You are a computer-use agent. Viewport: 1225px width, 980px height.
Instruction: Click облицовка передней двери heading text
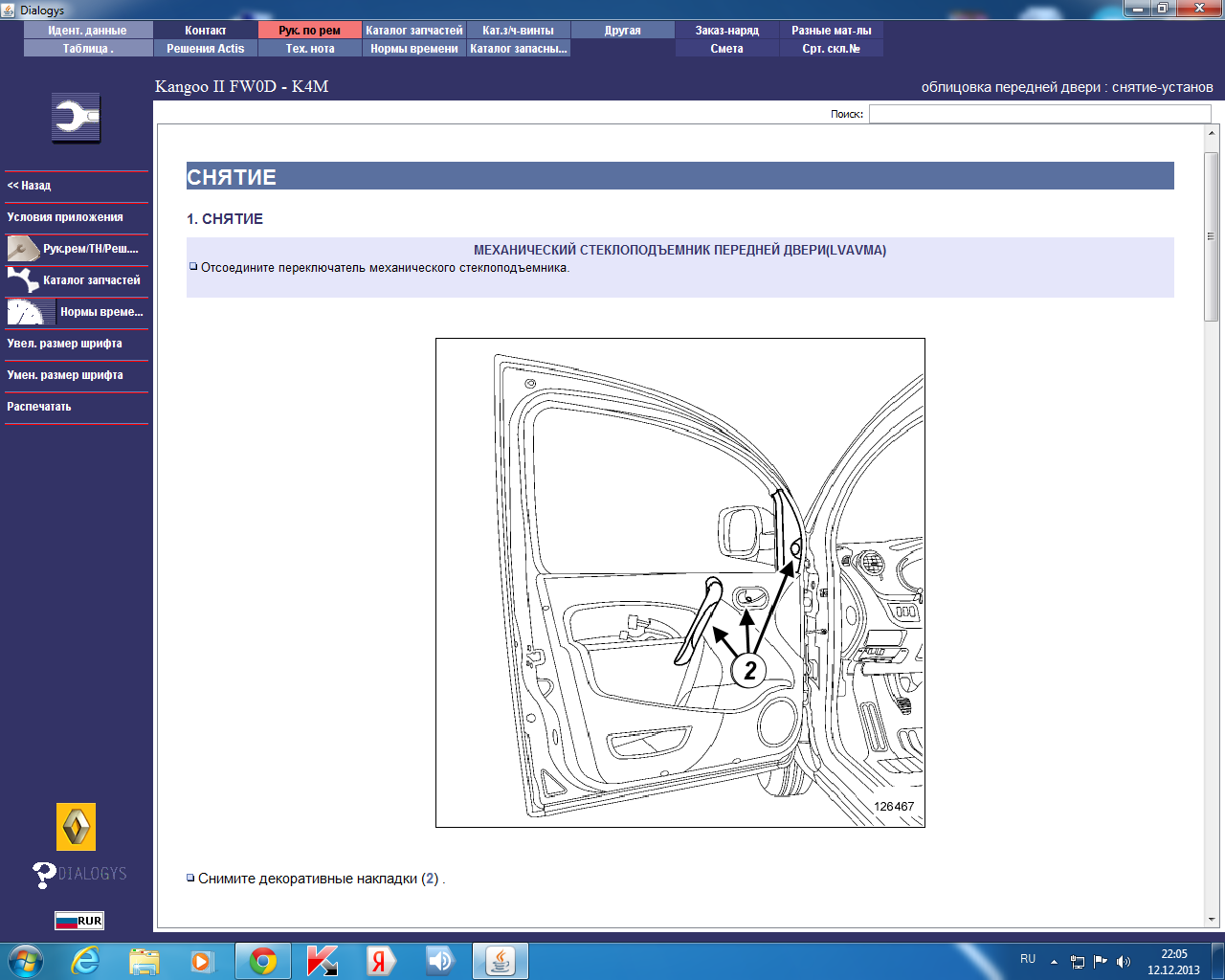(1067, 87)
